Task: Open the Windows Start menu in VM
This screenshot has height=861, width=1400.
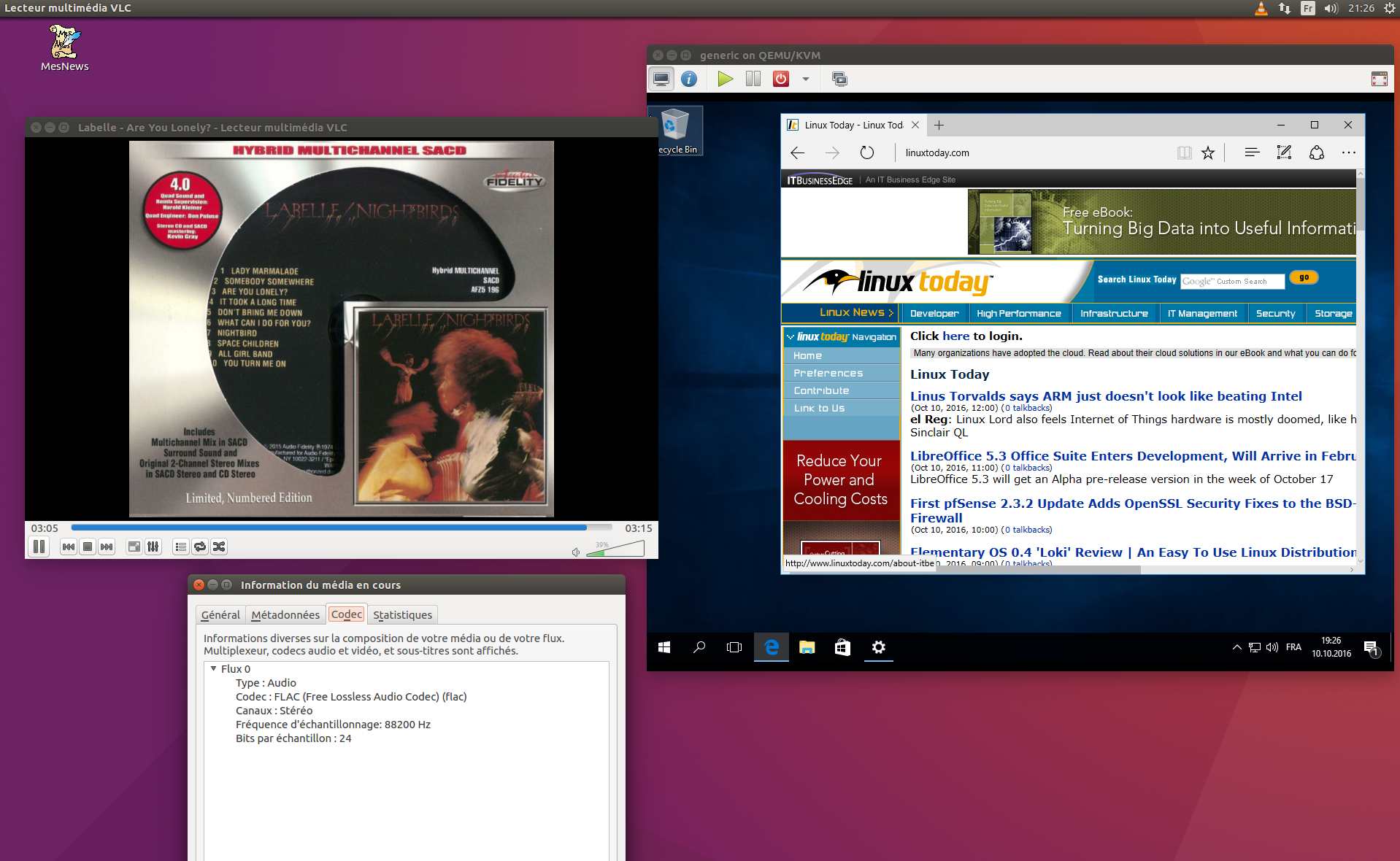Action: point(664,647)
